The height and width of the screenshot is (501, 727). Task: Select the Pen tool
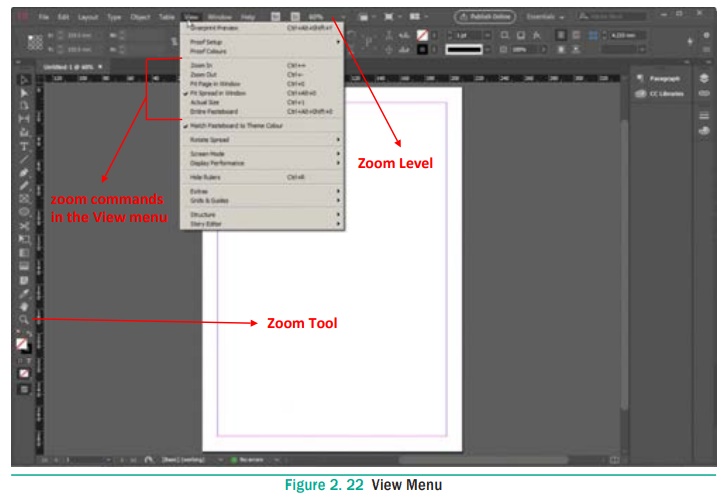pos(24,173)
